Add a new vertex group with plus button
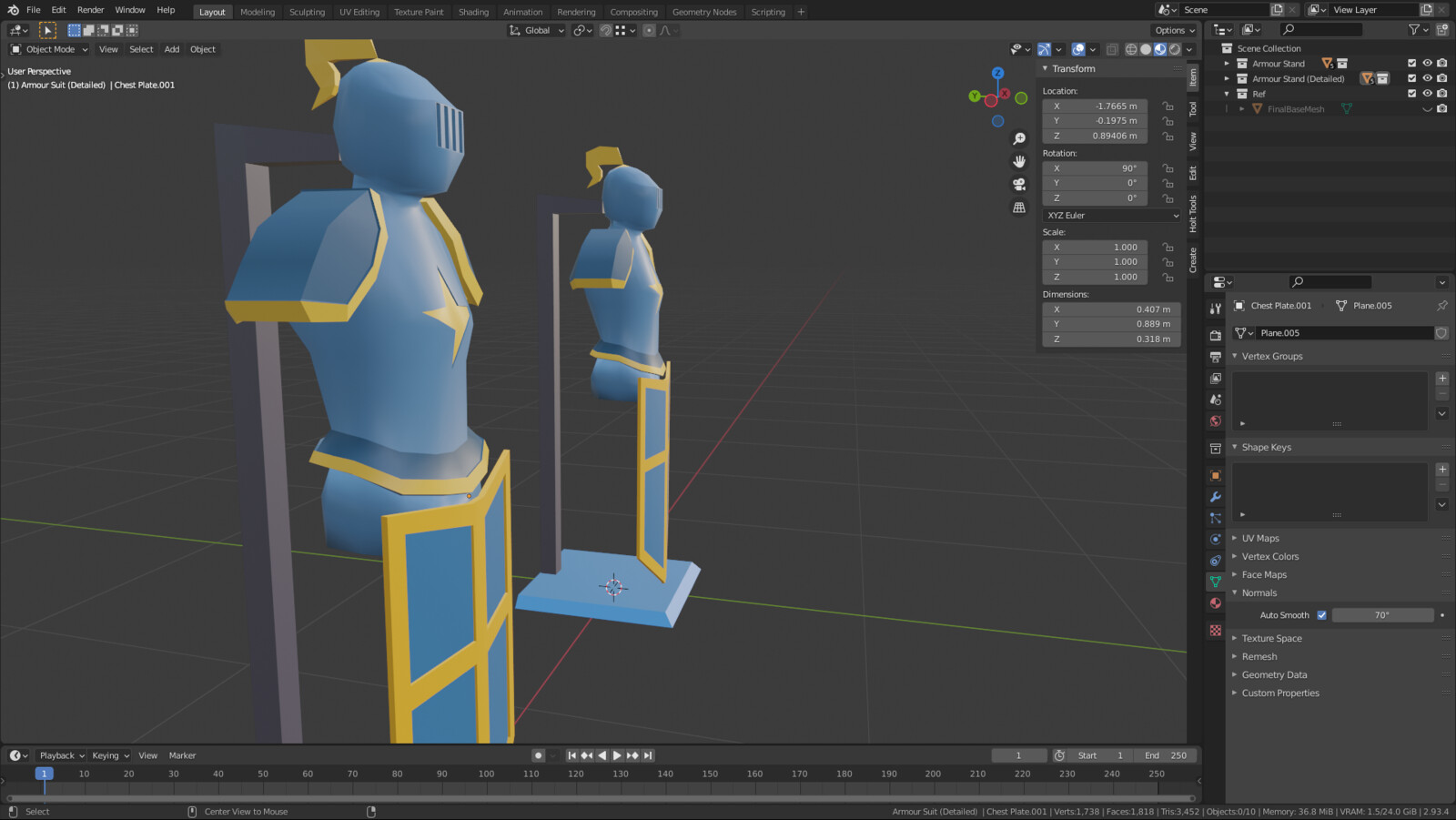 pos(1442,379)
